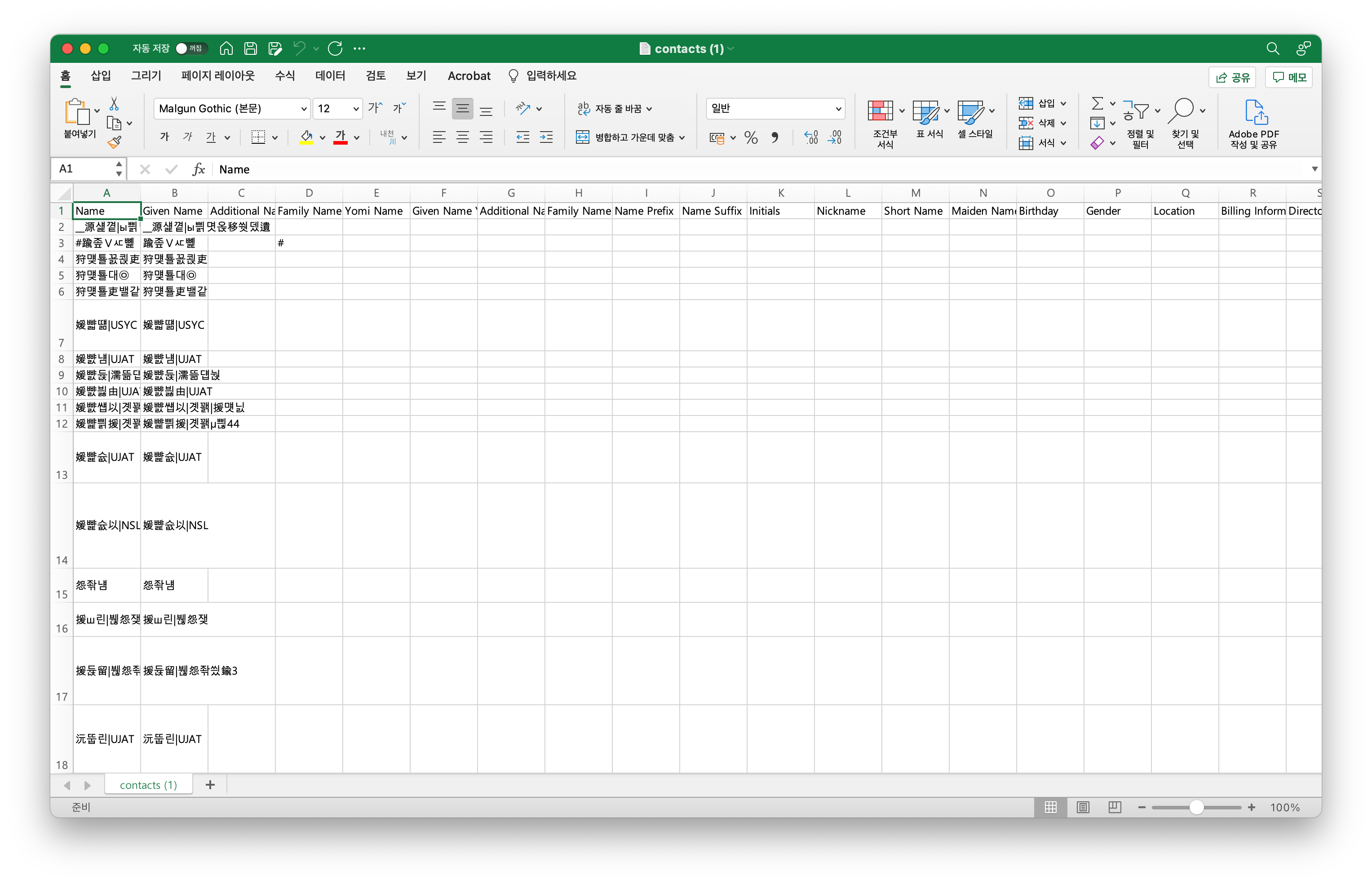Viewport: 1372px width, 884px height.
Task: Expand the number format dropdown
Action: click(838, 109)
